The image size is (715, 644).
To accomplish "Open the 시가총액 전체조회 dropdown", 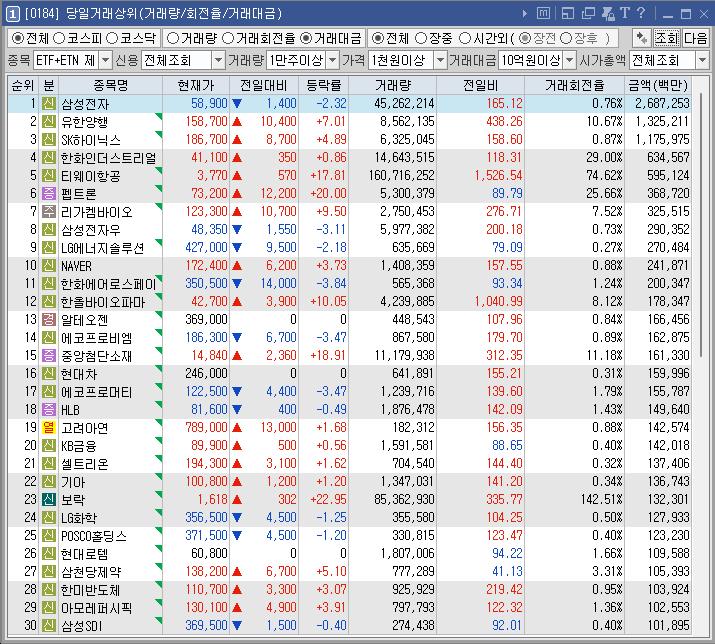I will pos(702,60).
